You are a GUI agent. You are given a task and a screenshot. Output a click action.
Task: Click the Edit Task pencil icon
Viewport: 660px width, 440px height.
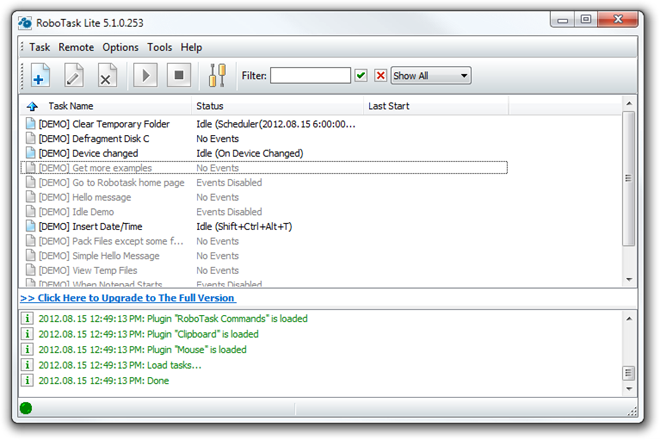pos(74,75)
